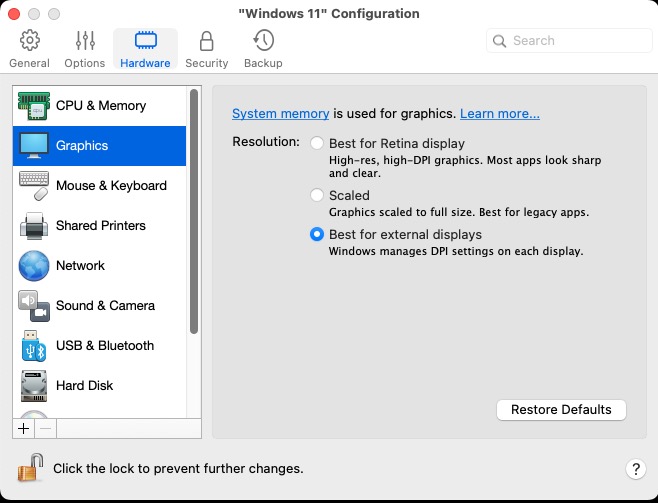Viewport: 658px width, 503px height.
Task: Click 'Windows manages DPI settings' description
Action: [456, 251]
